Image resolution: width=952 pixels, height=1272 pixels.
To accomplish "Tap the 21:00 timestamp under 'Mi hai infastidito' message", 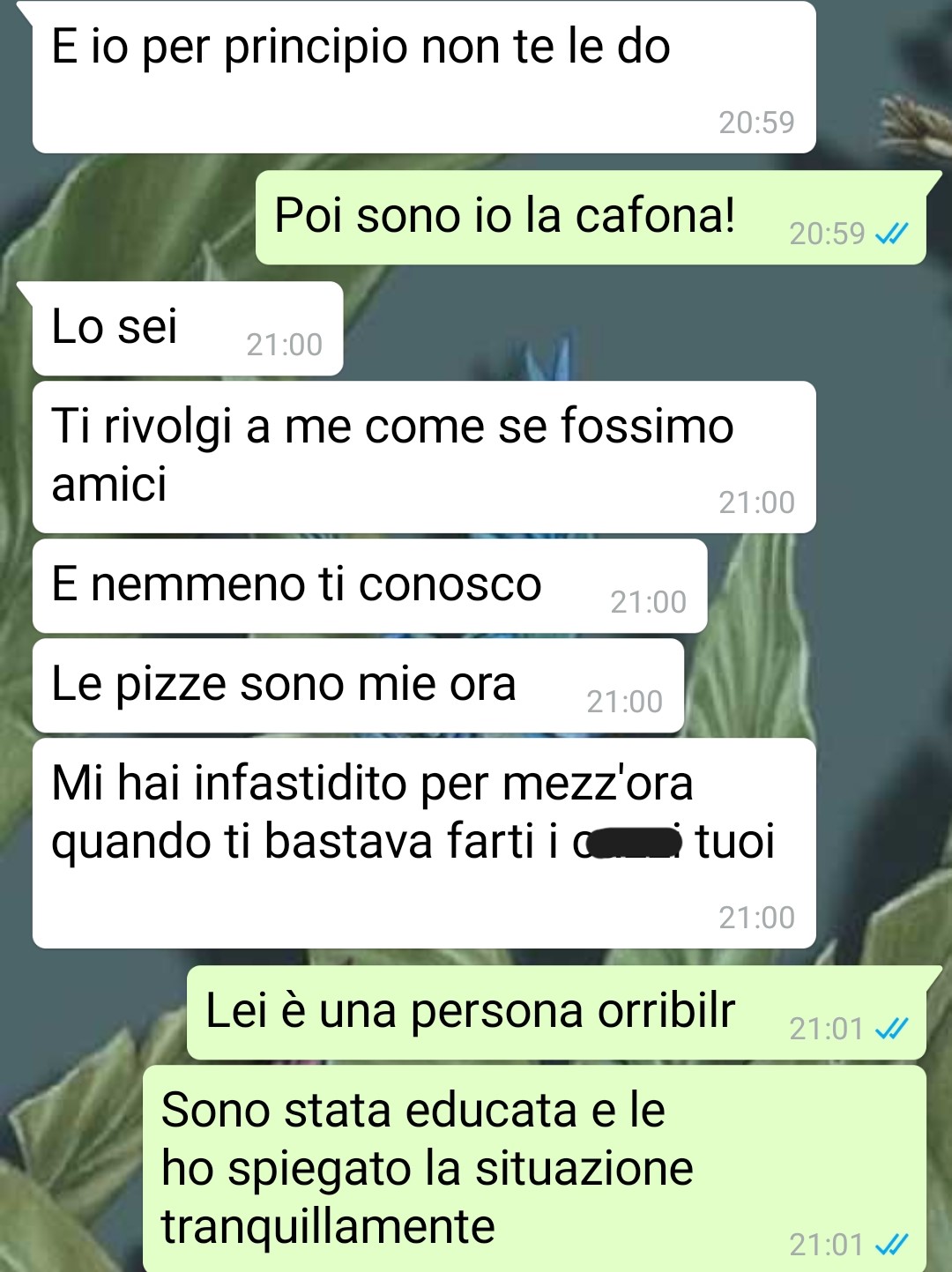I will 756,918.
